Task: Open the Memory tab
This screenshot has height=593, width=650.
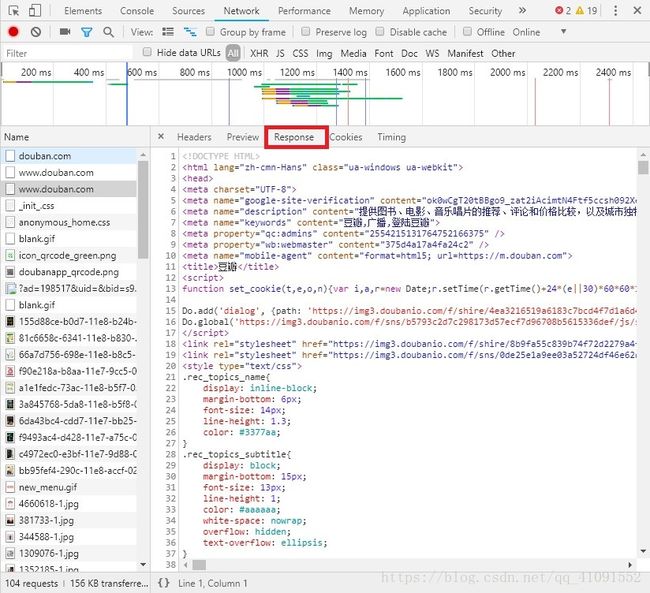Action: tap(366, 11)
